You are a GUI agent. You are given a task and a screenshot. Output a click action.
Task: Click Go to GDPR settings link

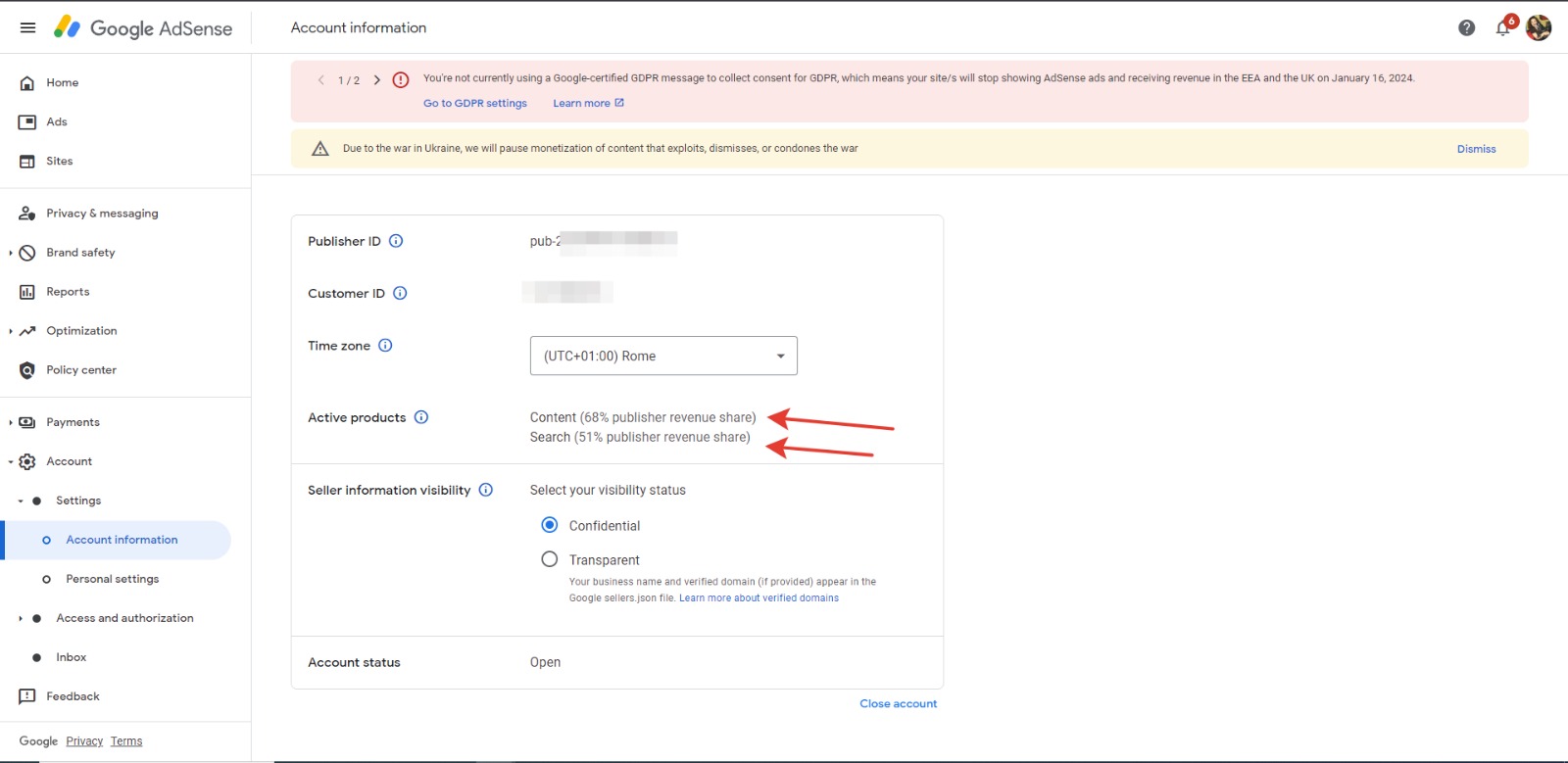pos(475,103)
